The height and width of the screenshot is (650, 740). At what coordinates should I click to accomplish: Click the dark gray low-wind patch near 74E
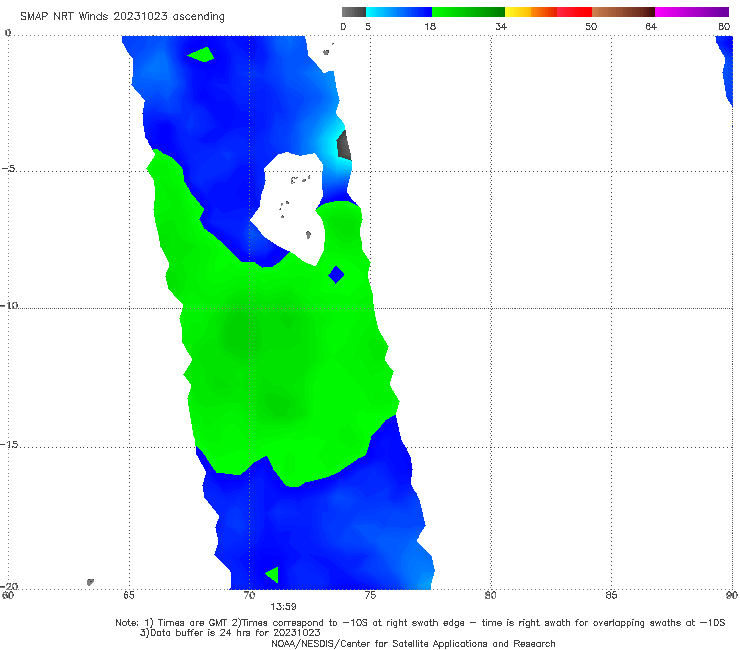tap(344, 145)
